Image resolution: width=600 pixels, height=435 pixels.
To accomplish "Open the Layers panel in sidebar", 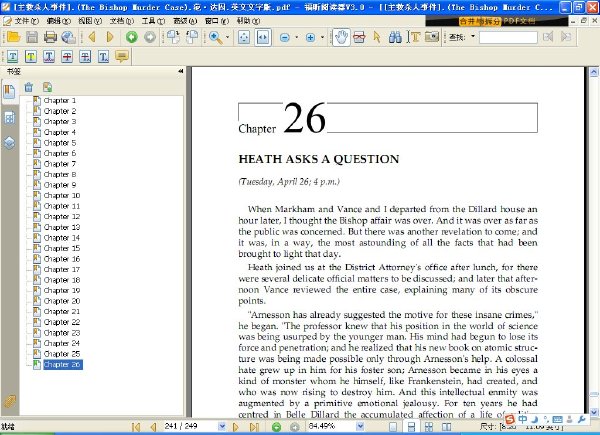I will coord(9,143).
